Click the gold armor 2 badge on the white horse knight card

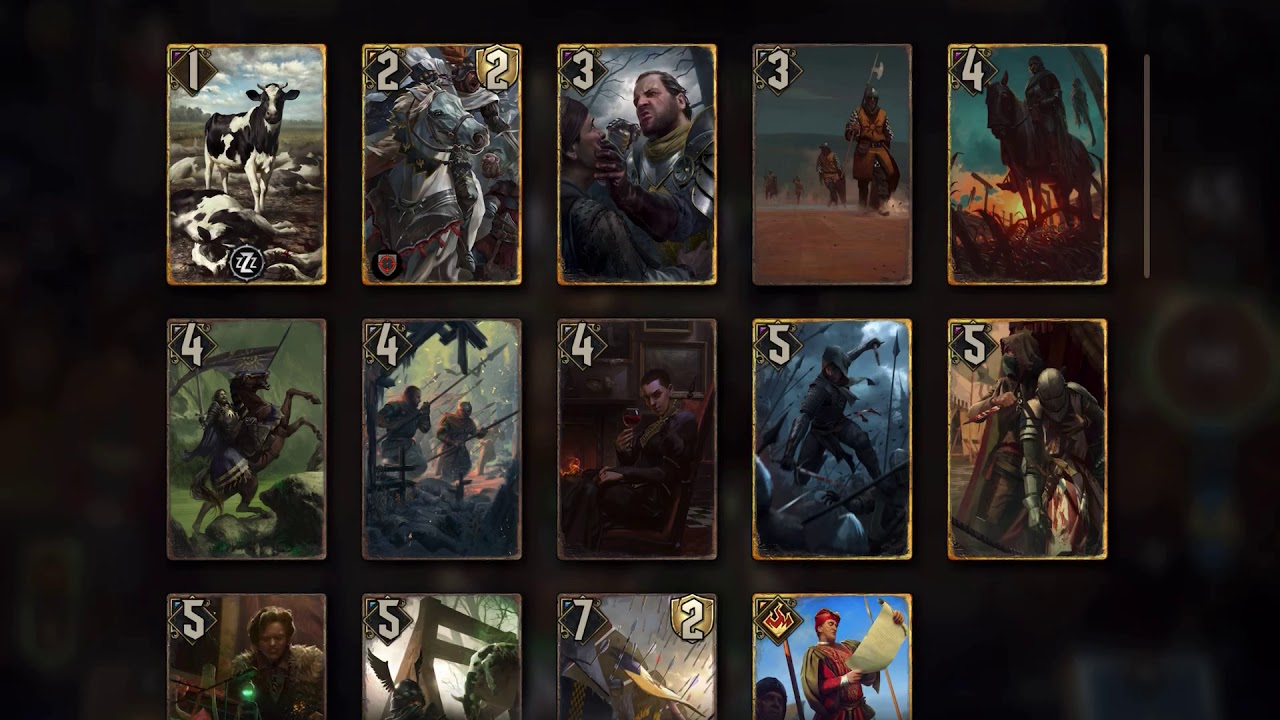tap(497, 68)
